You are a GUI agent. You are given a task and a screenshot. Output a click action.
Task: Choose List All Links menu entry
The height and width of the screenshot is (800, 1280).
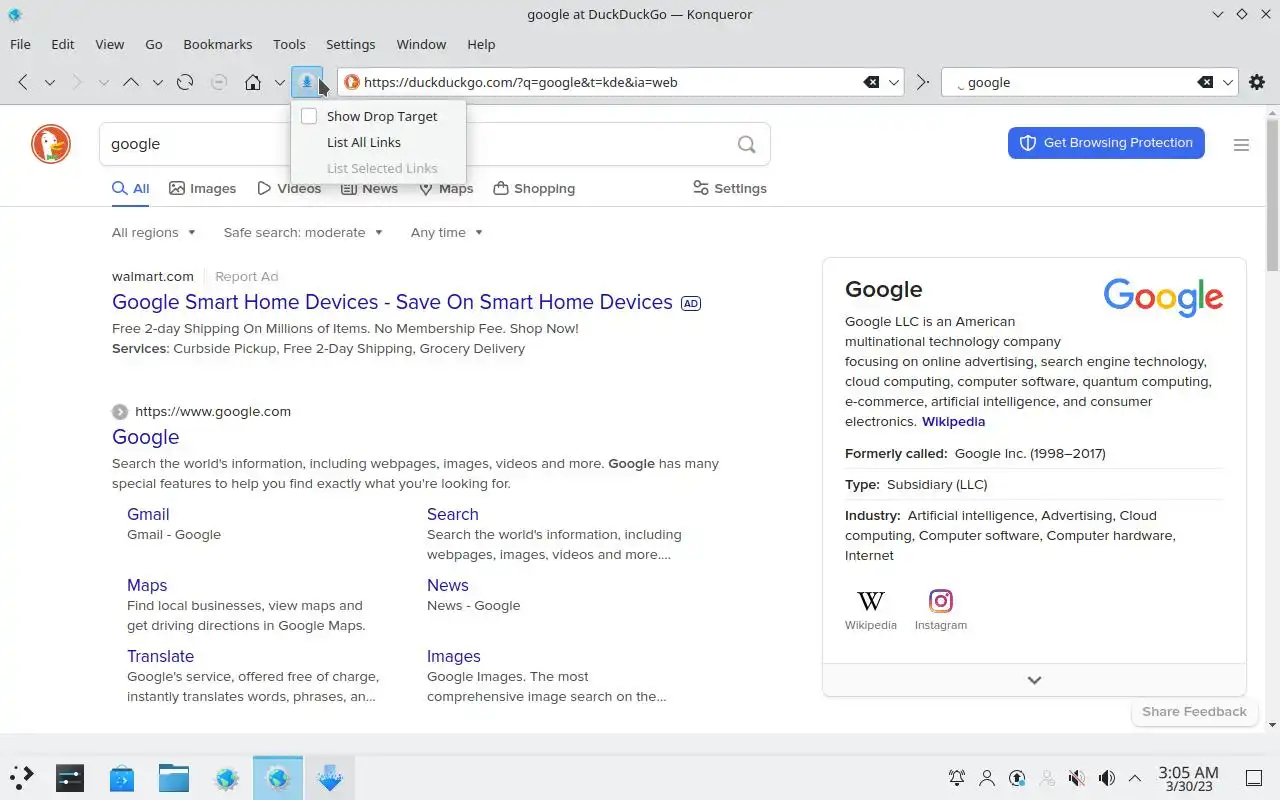(x=364, y=142)
